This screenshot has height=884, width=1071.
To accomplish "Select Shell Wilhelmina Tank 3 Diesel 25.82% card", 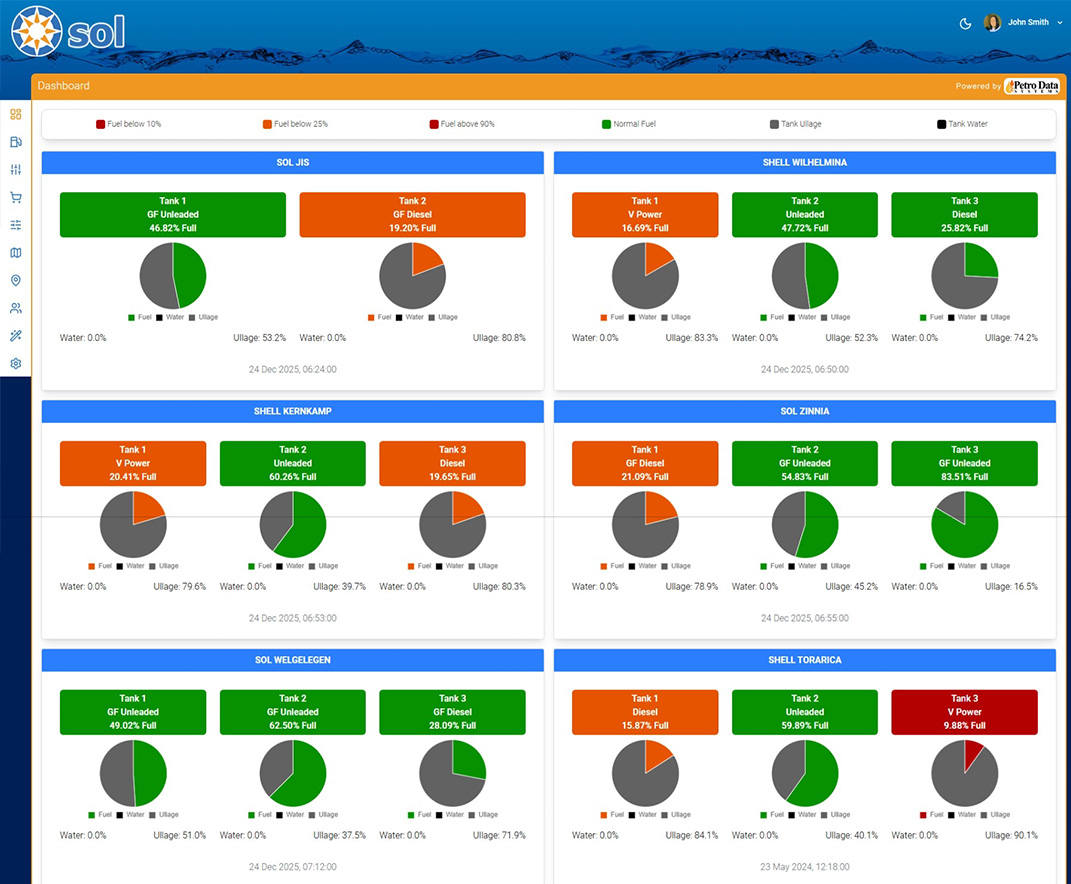I will (964, 215).
